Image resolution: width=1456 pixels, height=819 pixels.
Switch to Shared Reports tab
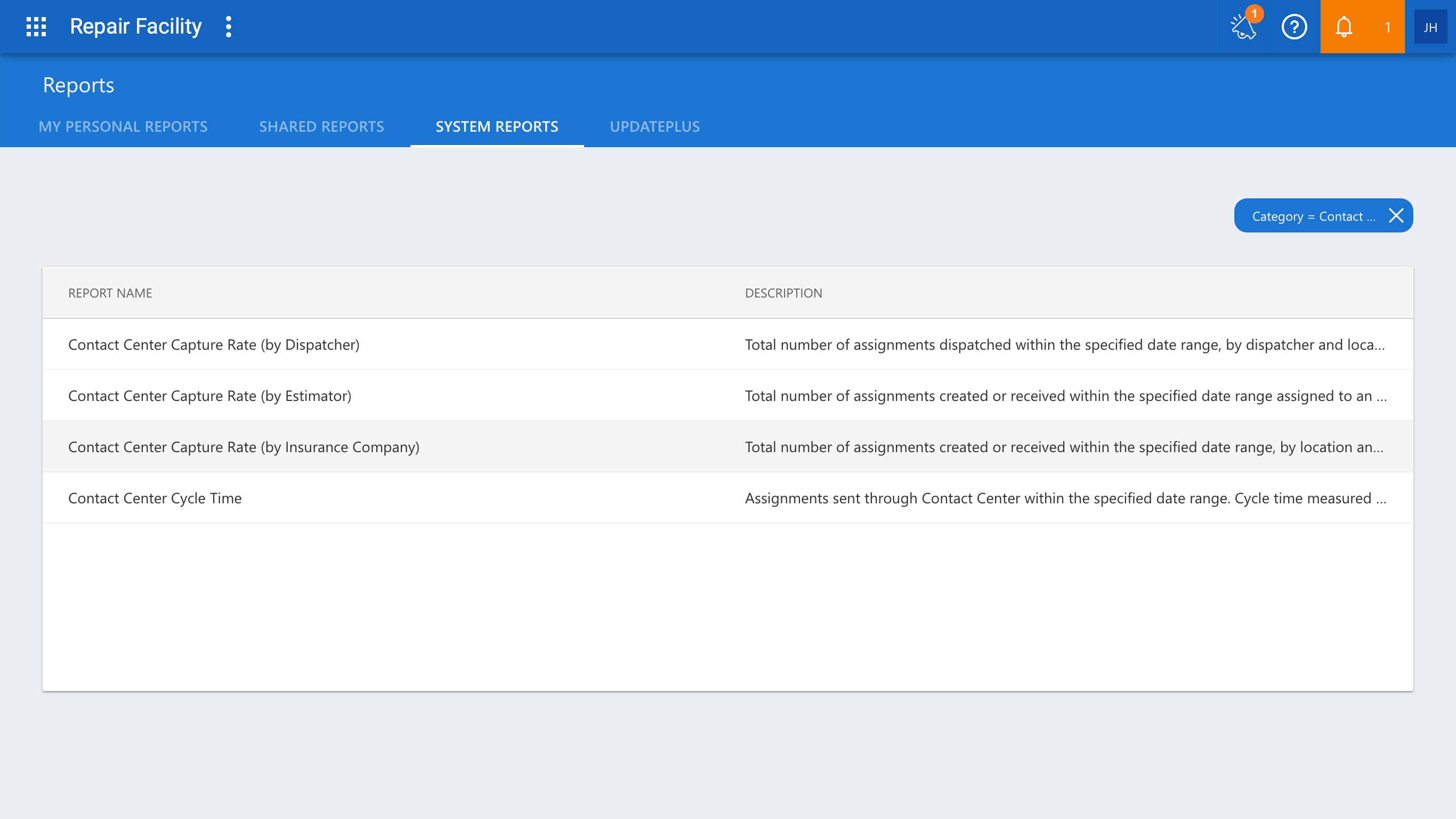[321, 127]
